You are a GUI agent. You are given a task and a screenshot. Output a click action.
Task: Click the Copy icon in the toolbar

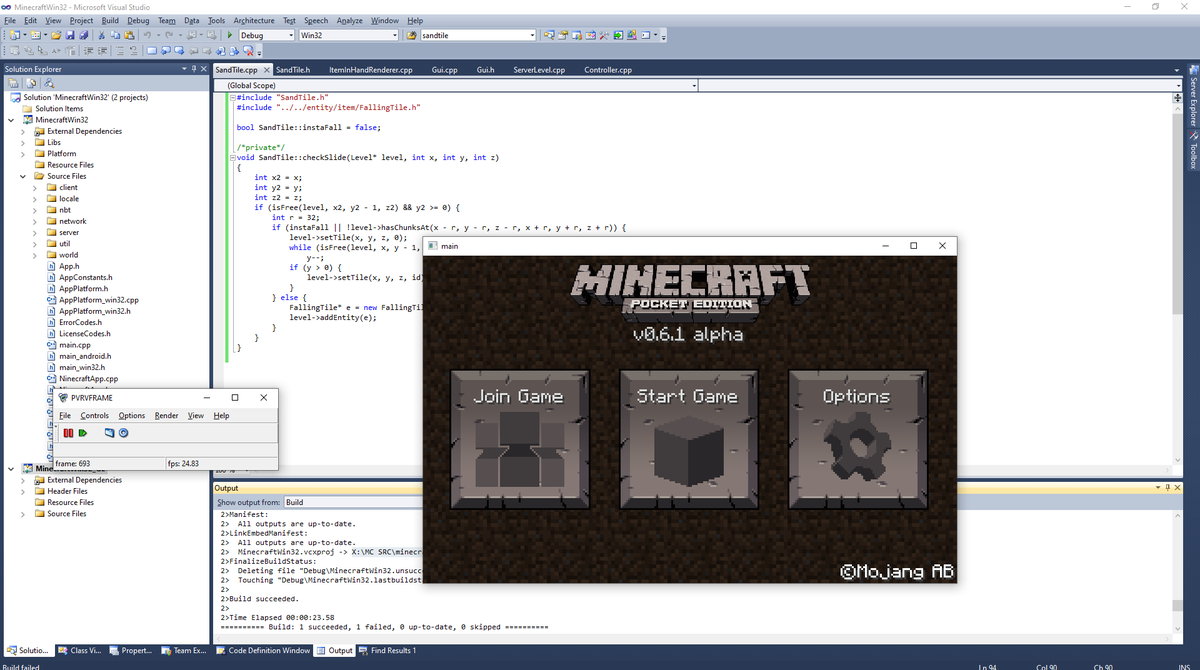pyautogui.click(x=116, y=35)
